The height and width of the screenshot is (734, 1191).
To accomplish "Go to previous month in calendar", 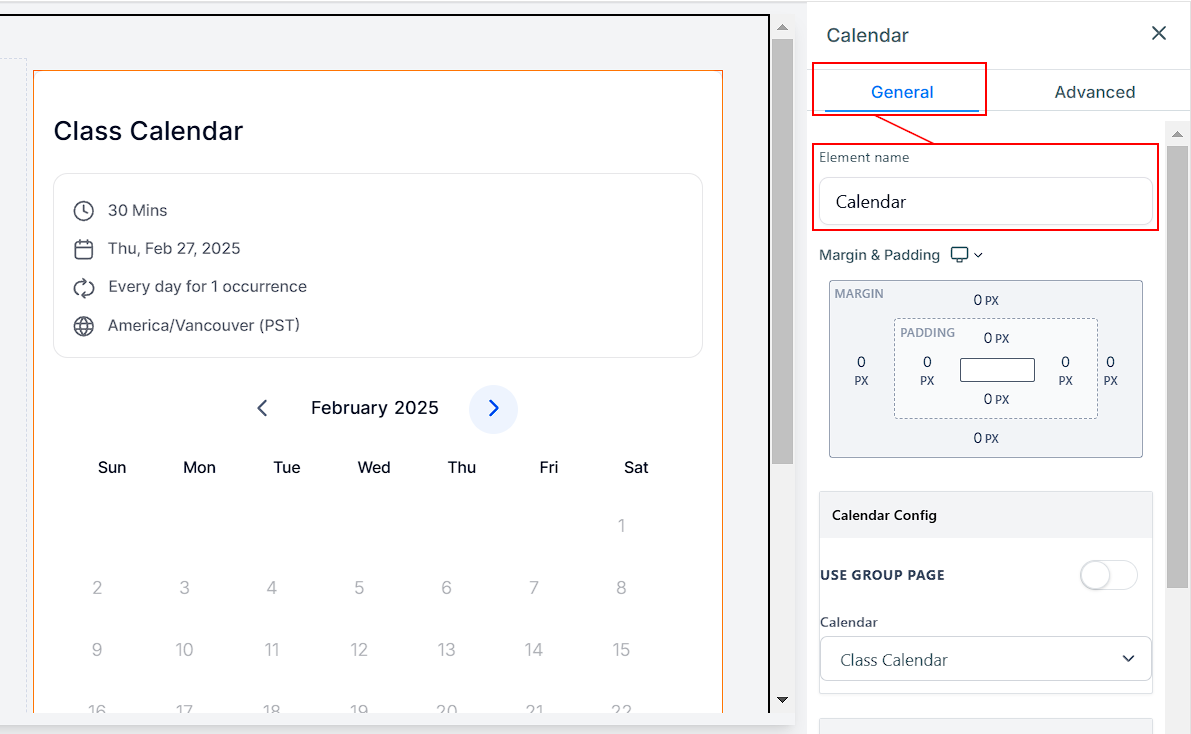I will pos(262,408).
